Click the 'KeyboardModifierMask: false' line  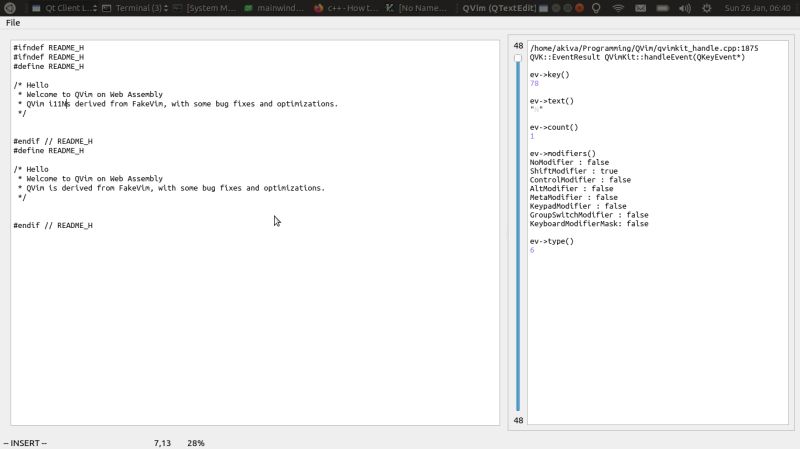coord(589,223)
